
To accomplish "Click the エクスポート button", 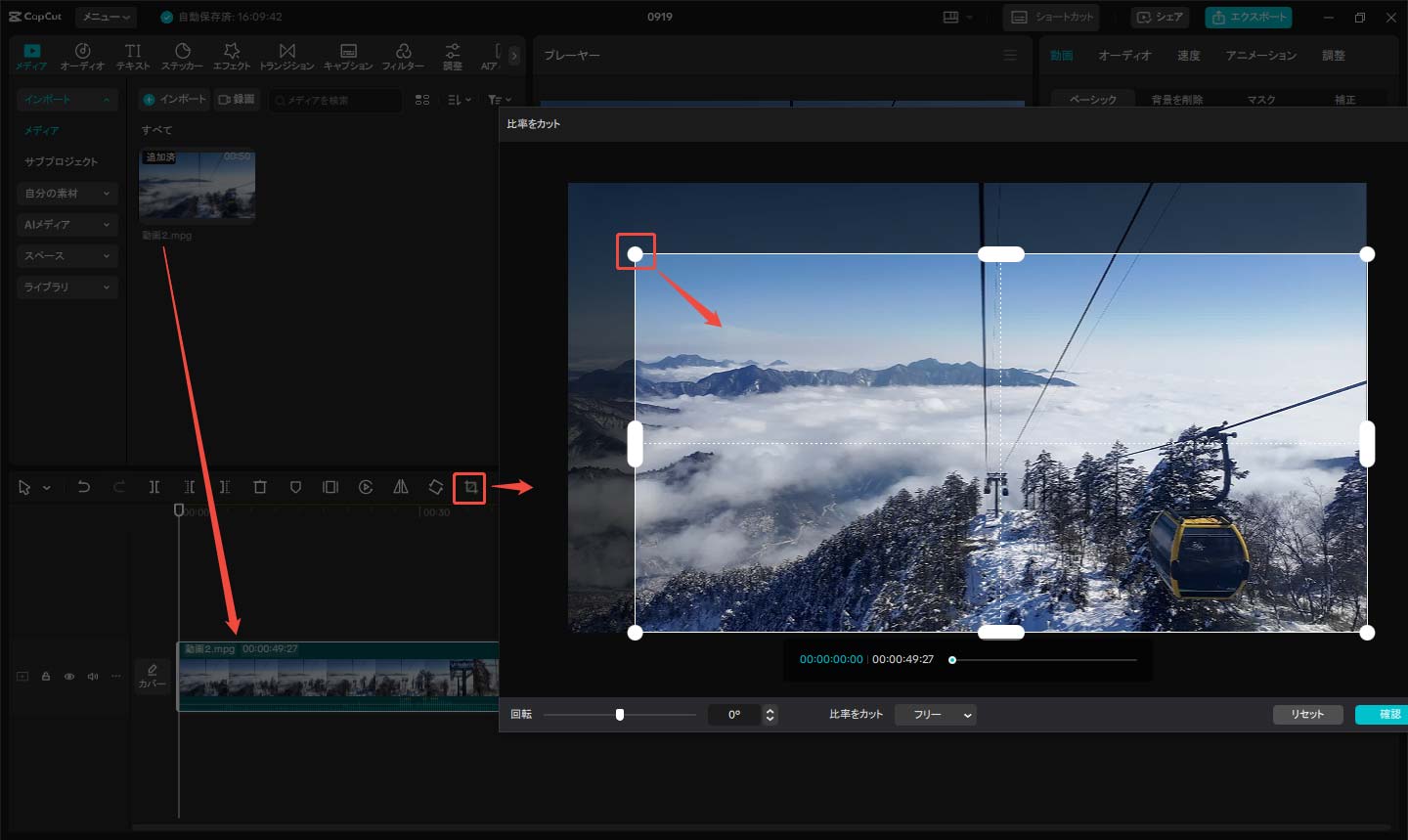I will (1249, 18).
